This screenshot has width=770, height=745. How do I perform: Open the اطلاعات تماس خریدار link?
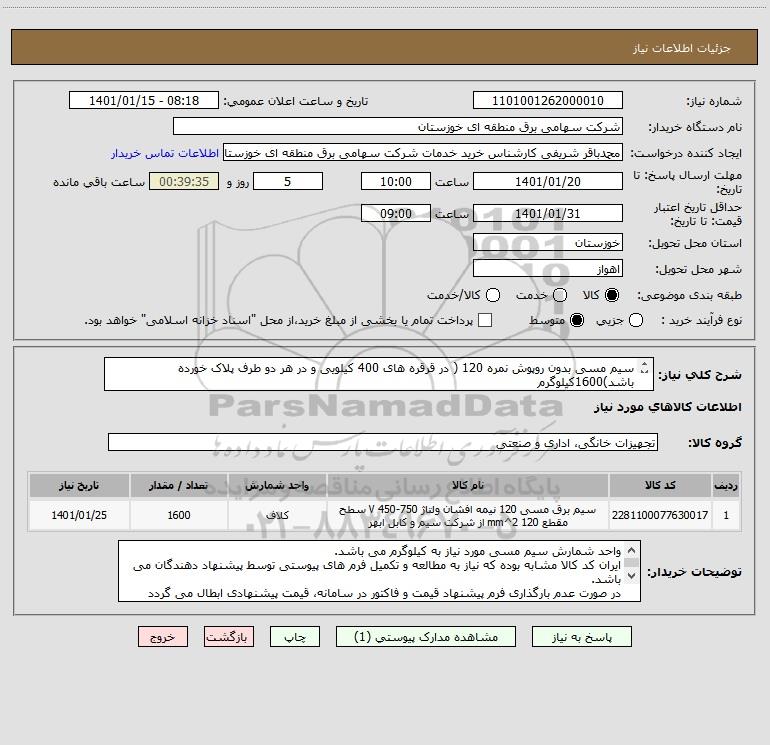165,153
